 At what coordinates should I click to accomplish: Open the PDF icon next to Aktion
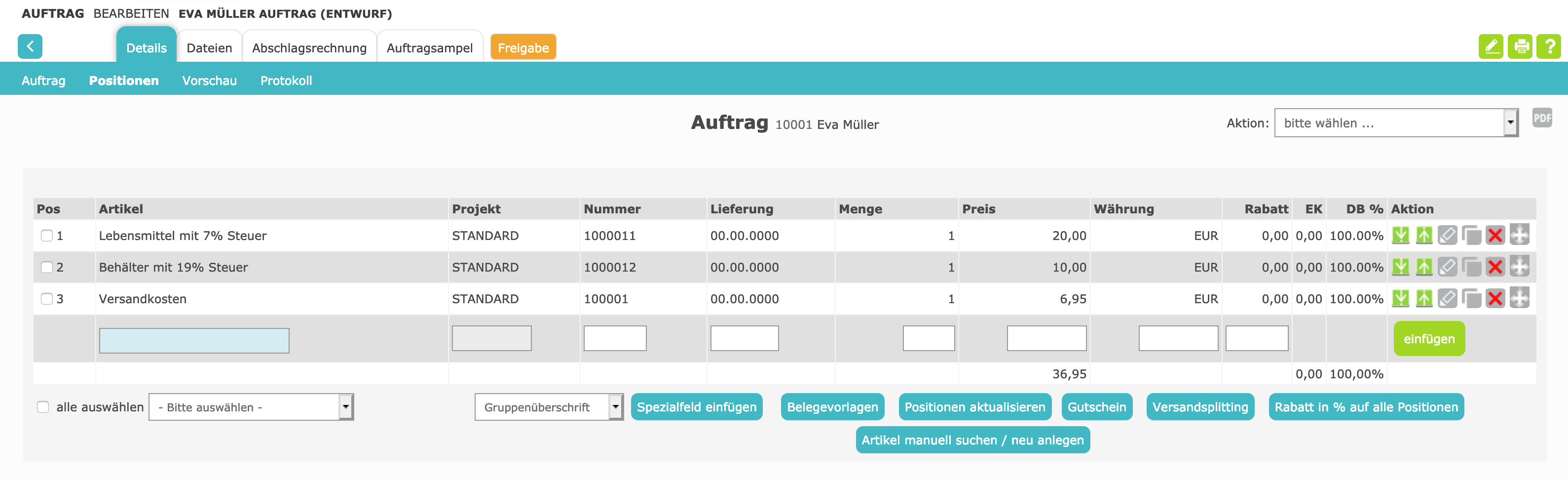click(1542, 118)
